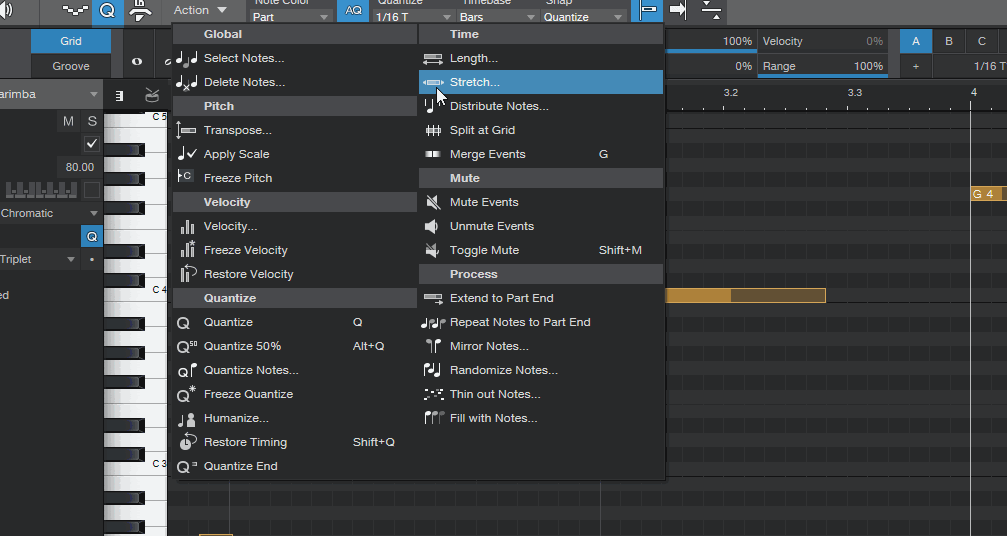Open the Note Color Part dropdown
1007x536 pixels.
[291, 17]
